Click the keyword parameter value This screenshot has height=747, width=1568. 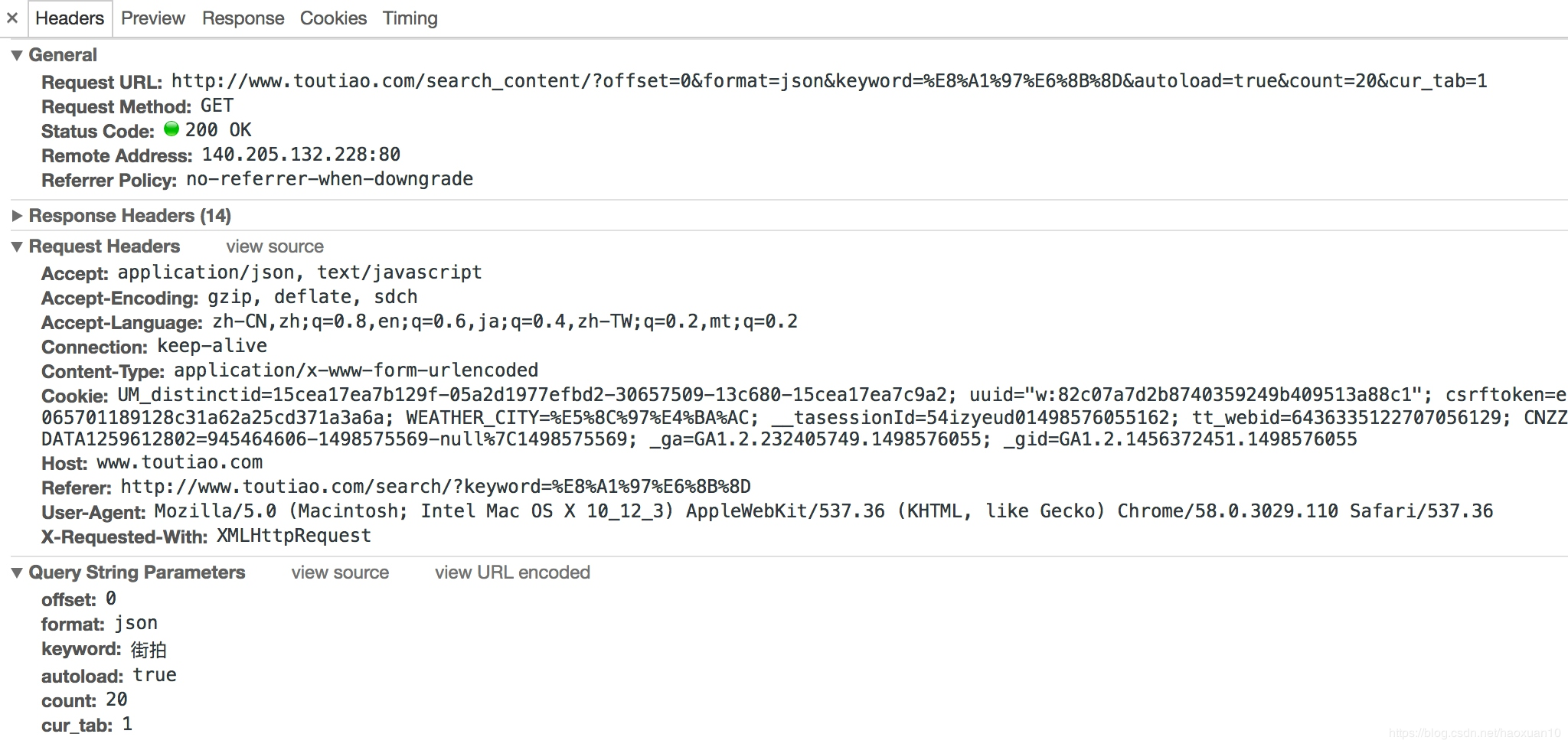[x=149, y=650]
